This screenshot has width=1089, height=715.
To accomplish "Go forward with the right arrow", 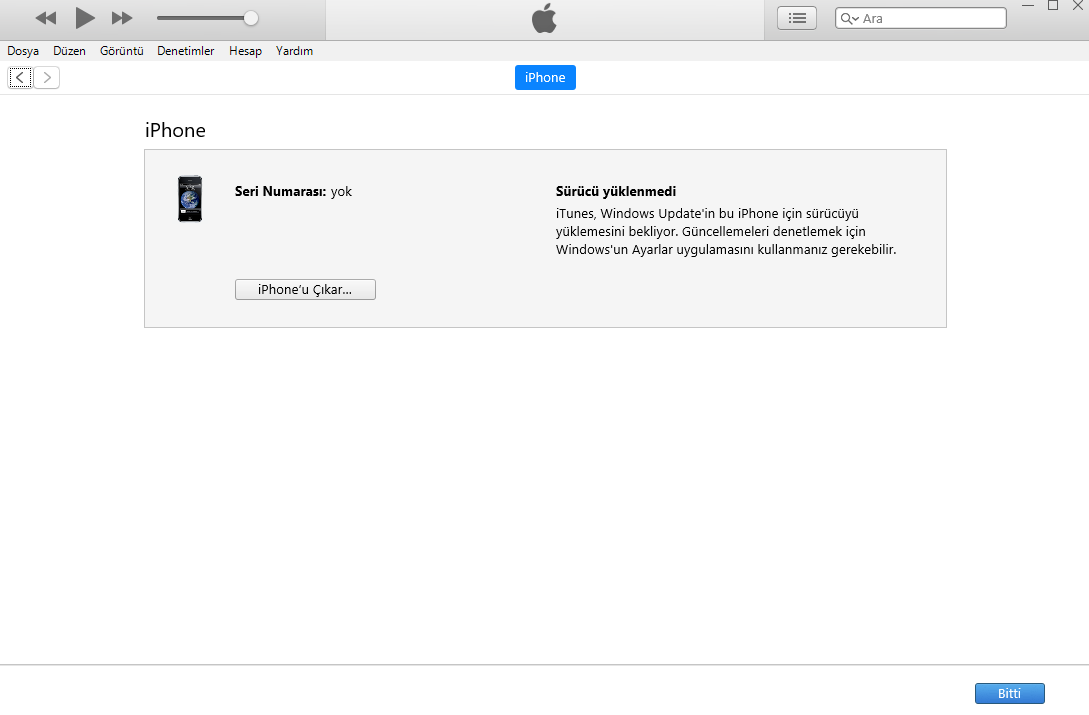I will (x=47, y=77).
